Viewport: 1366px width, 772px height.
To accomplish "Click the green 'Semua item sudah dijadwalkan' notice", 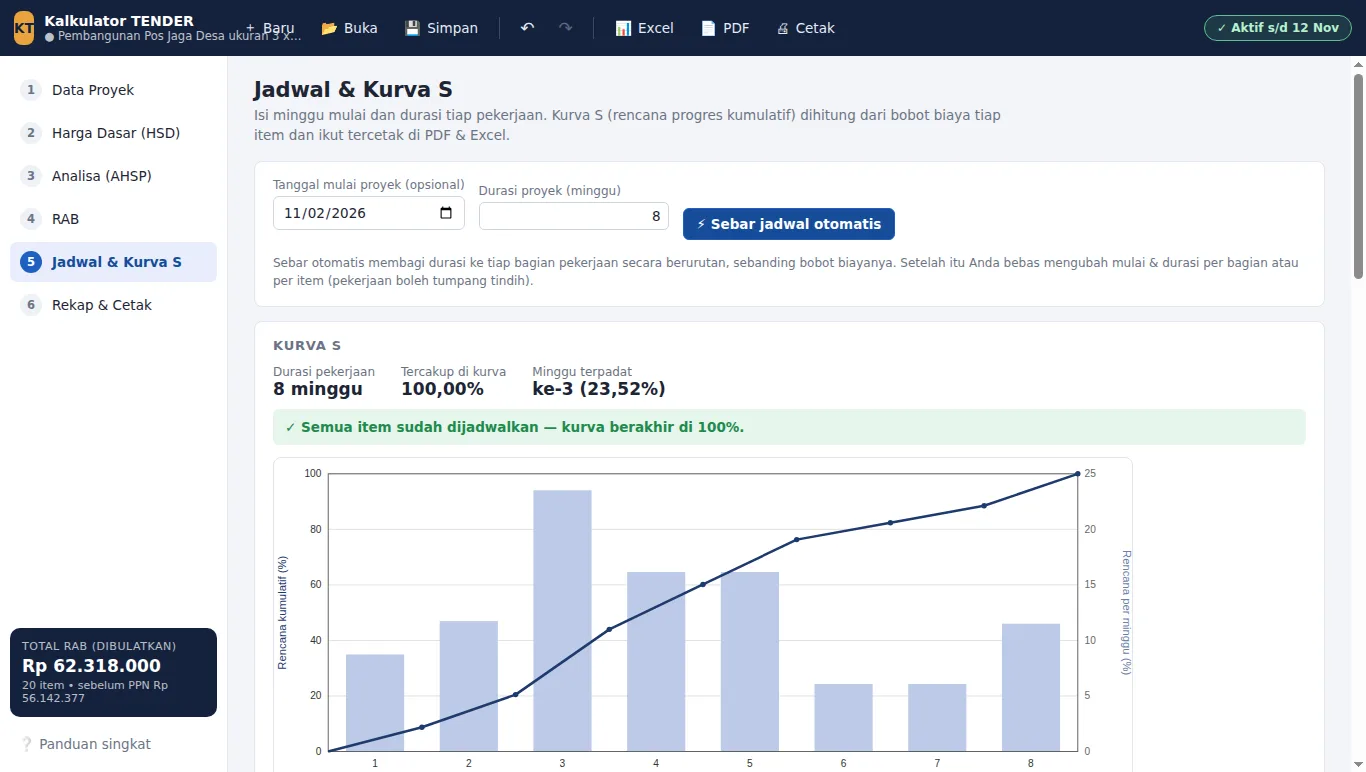I will click(x=789, y=427).
